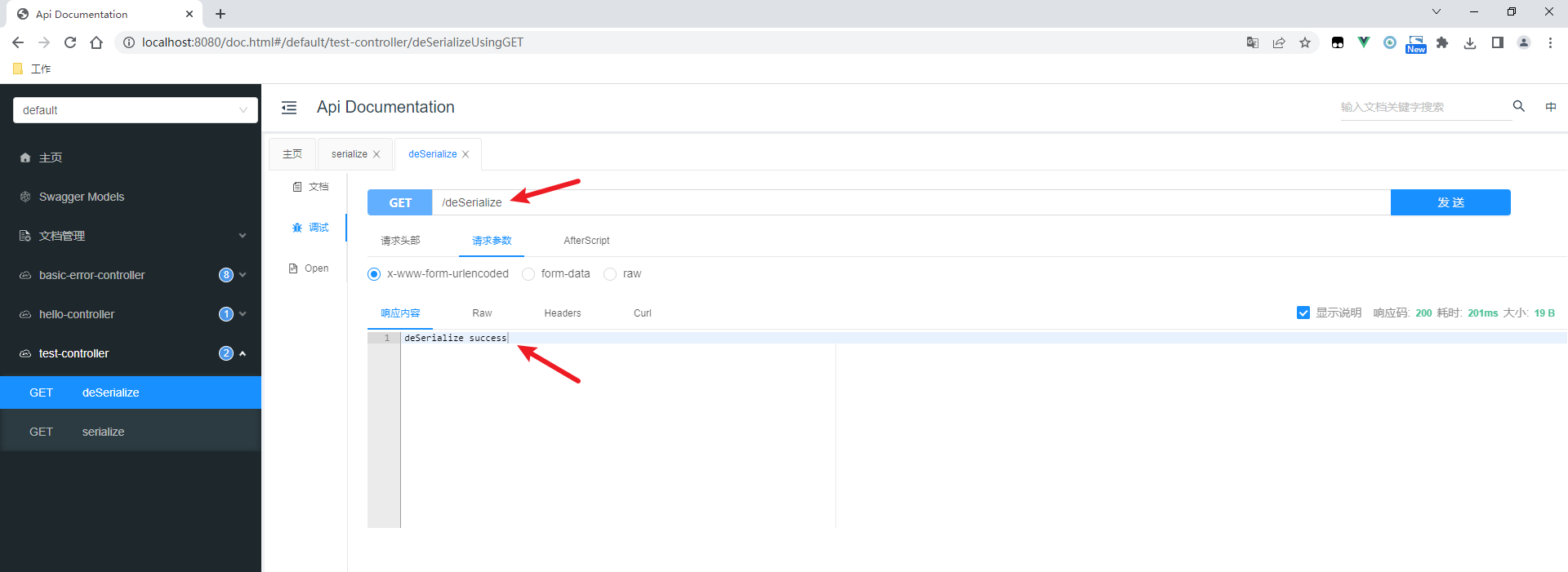The height and width of the screenshot is (572, 1568).
Task: Expand the basic-error-controller group
Action: tap(131, 275)
